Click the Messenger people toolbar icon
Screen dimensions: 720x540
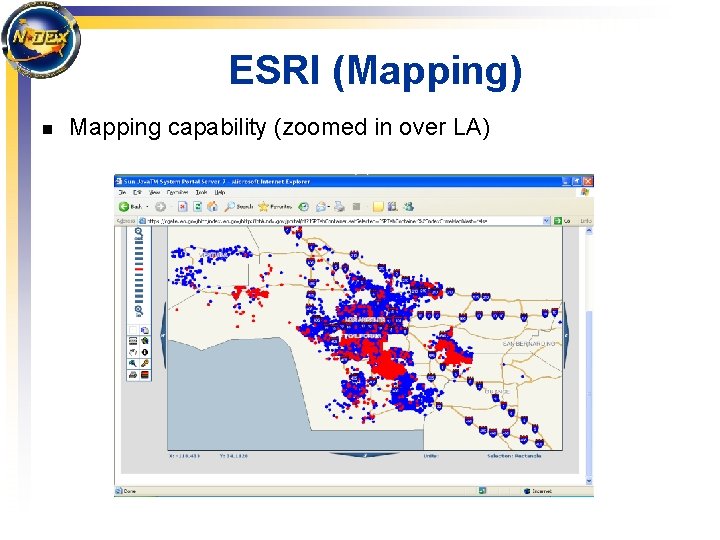[408, 207]
